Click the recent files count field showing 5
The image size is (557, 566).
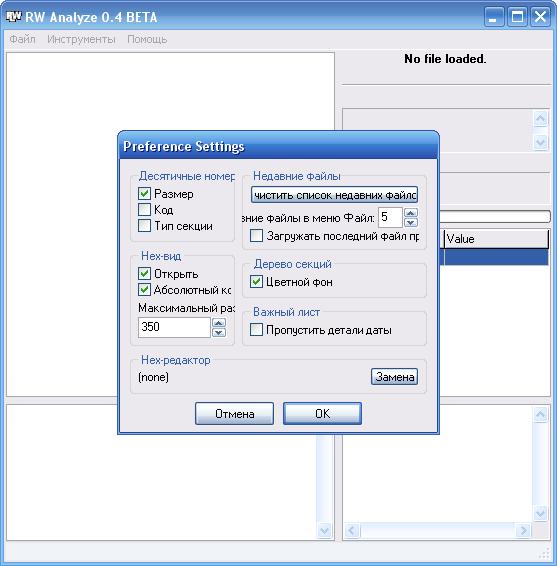tap(390, 217)
